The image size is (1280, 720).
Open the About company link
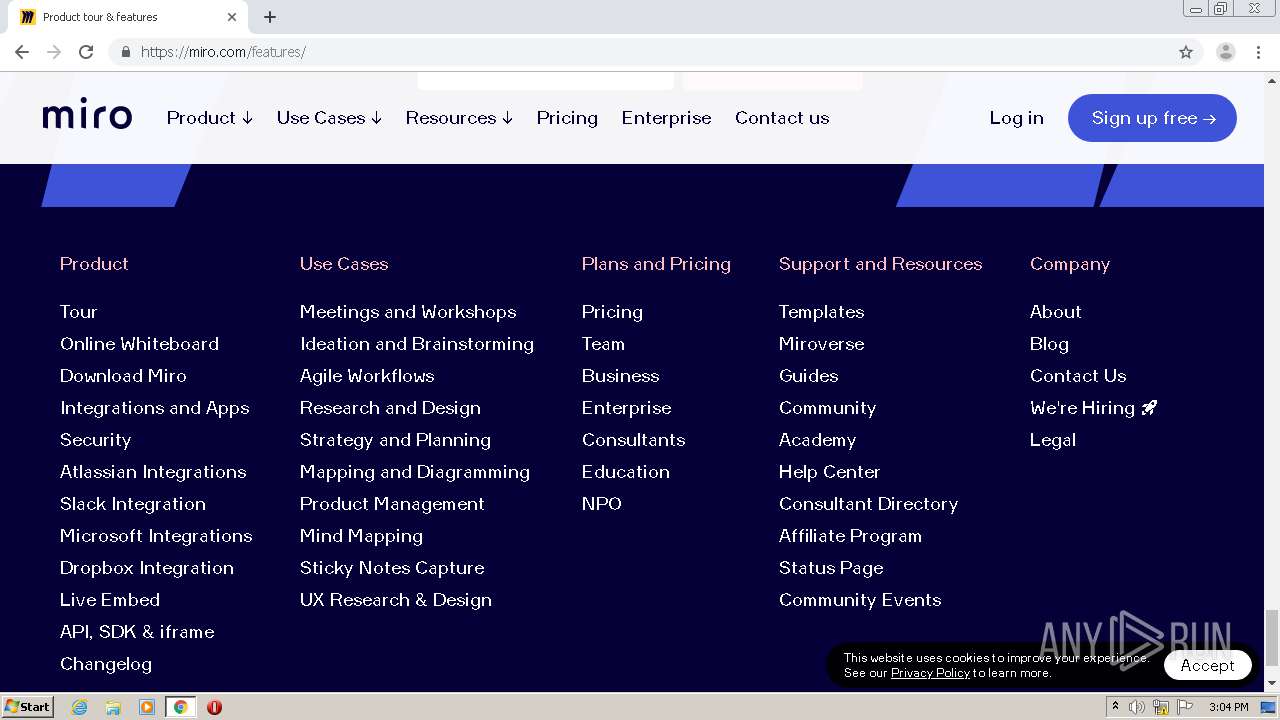tap(1055, 312)
